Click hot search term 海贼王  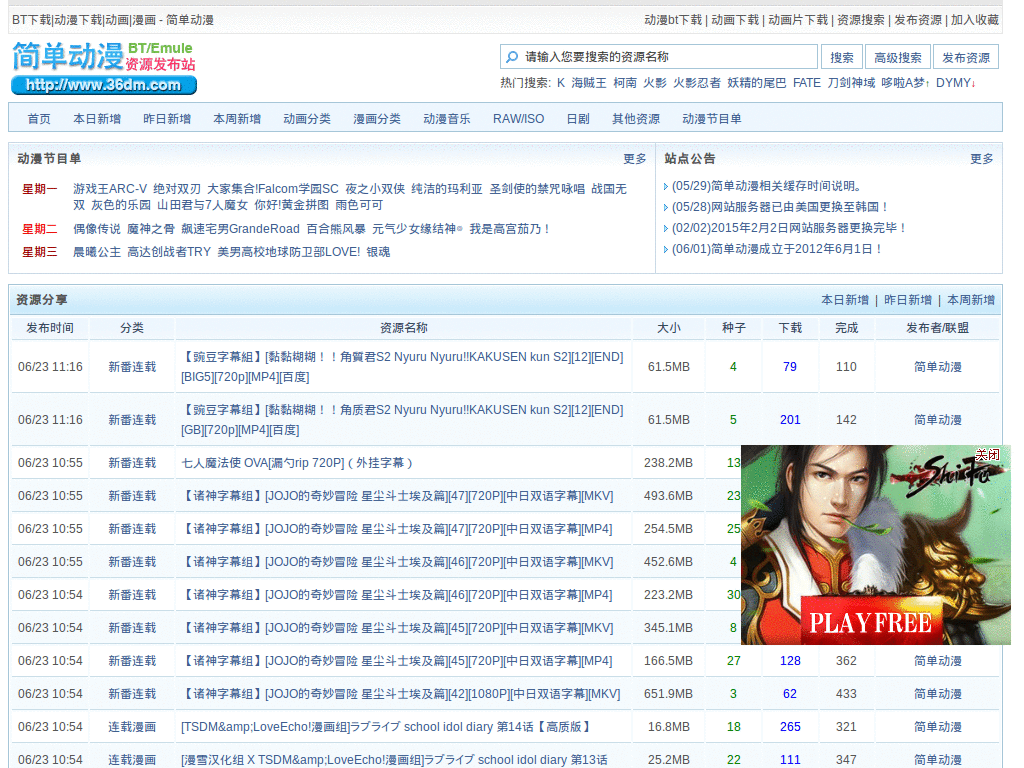(588, 83)
